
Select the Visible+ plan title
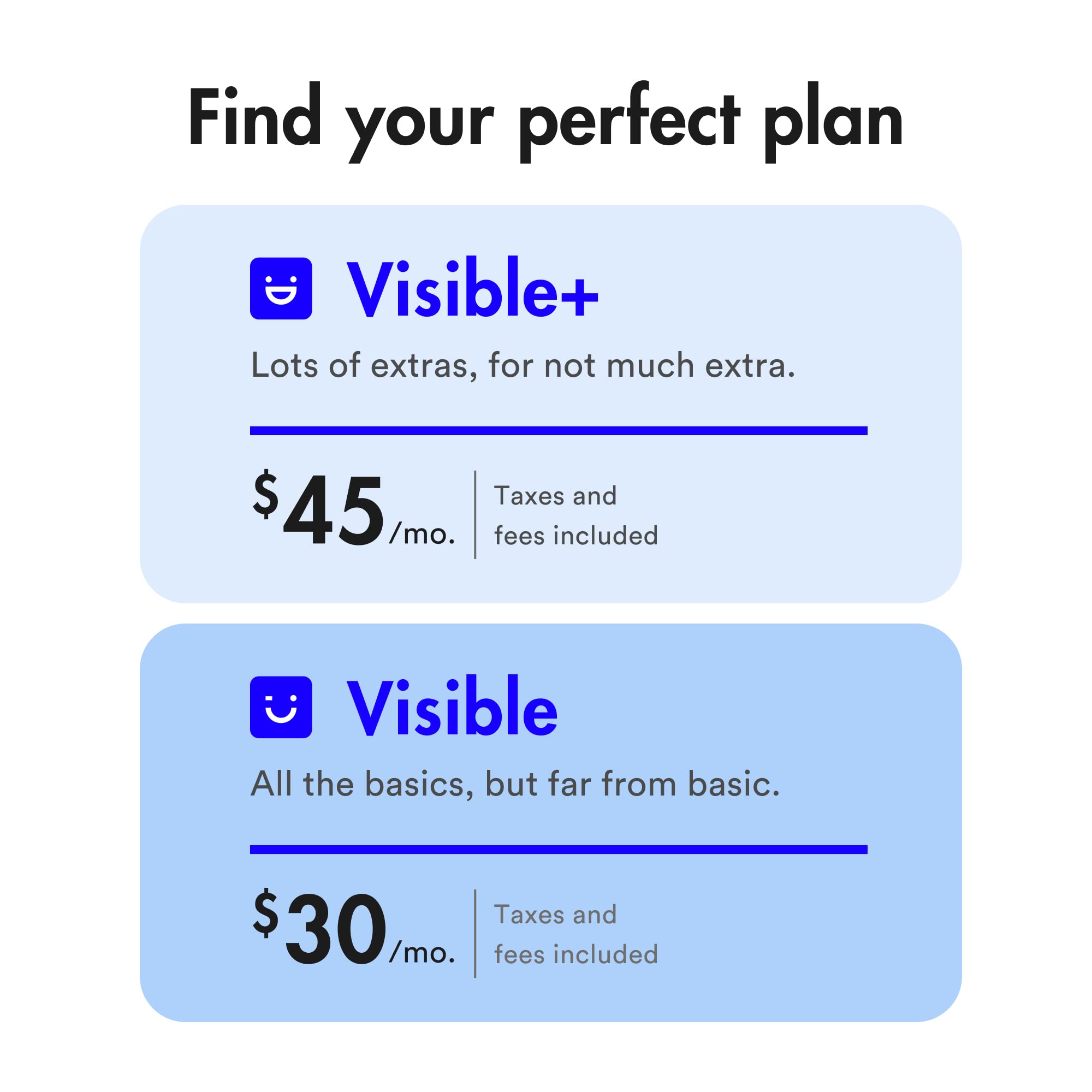pos(472,288)
